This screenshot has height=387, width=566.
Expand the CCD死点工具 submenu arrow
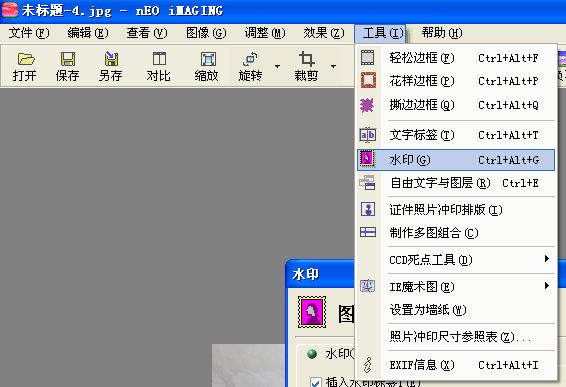tap(547, 258)
